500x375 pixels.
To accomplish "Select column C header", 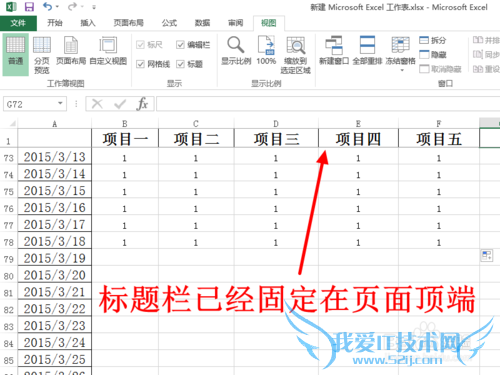I will pos(196,124).
